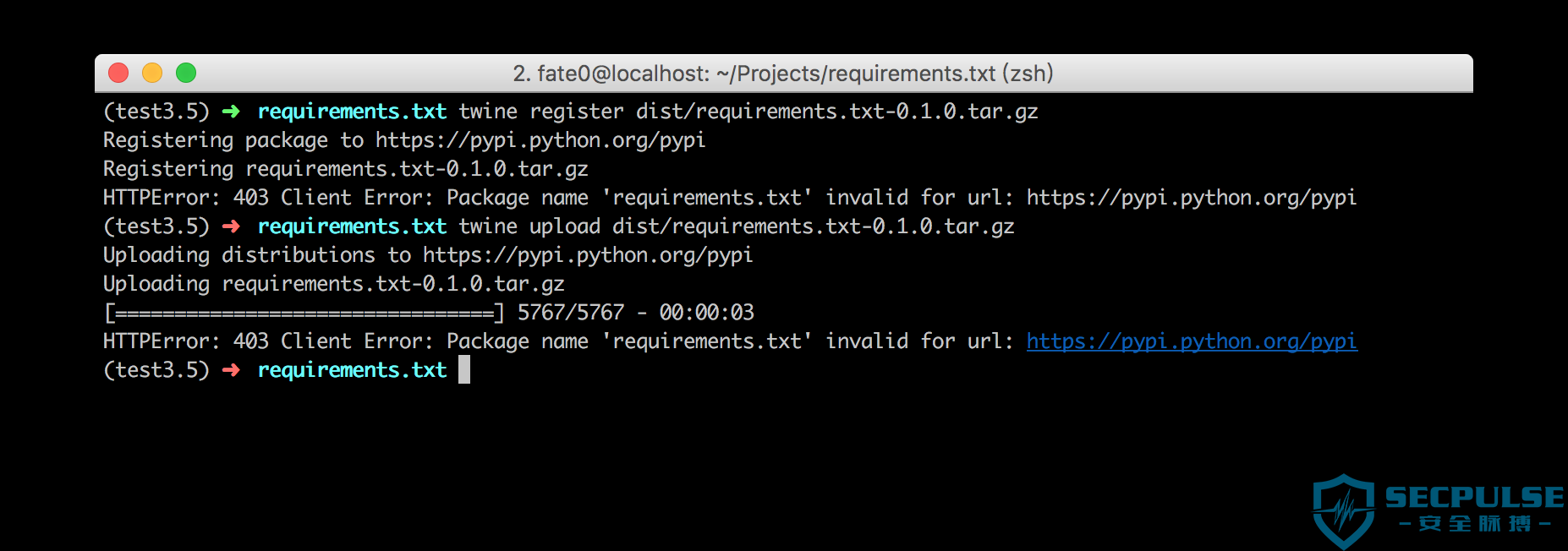
Task: Open the underlined pypi.python.org/pypi link
Action: point(1192,341)
